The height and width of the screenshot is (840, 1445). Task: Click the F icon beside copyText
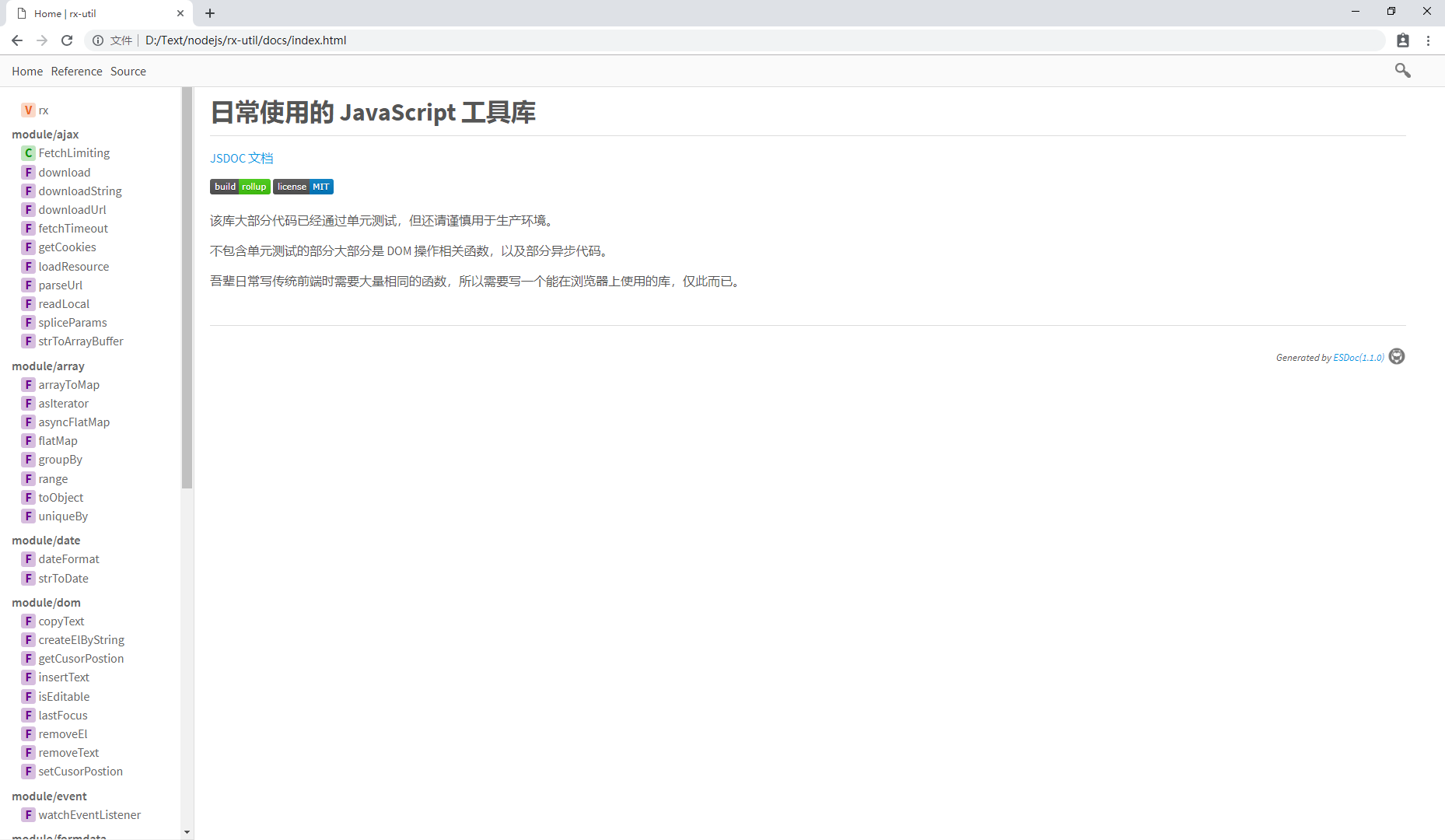pyautogui.click(x=28, y=621)
